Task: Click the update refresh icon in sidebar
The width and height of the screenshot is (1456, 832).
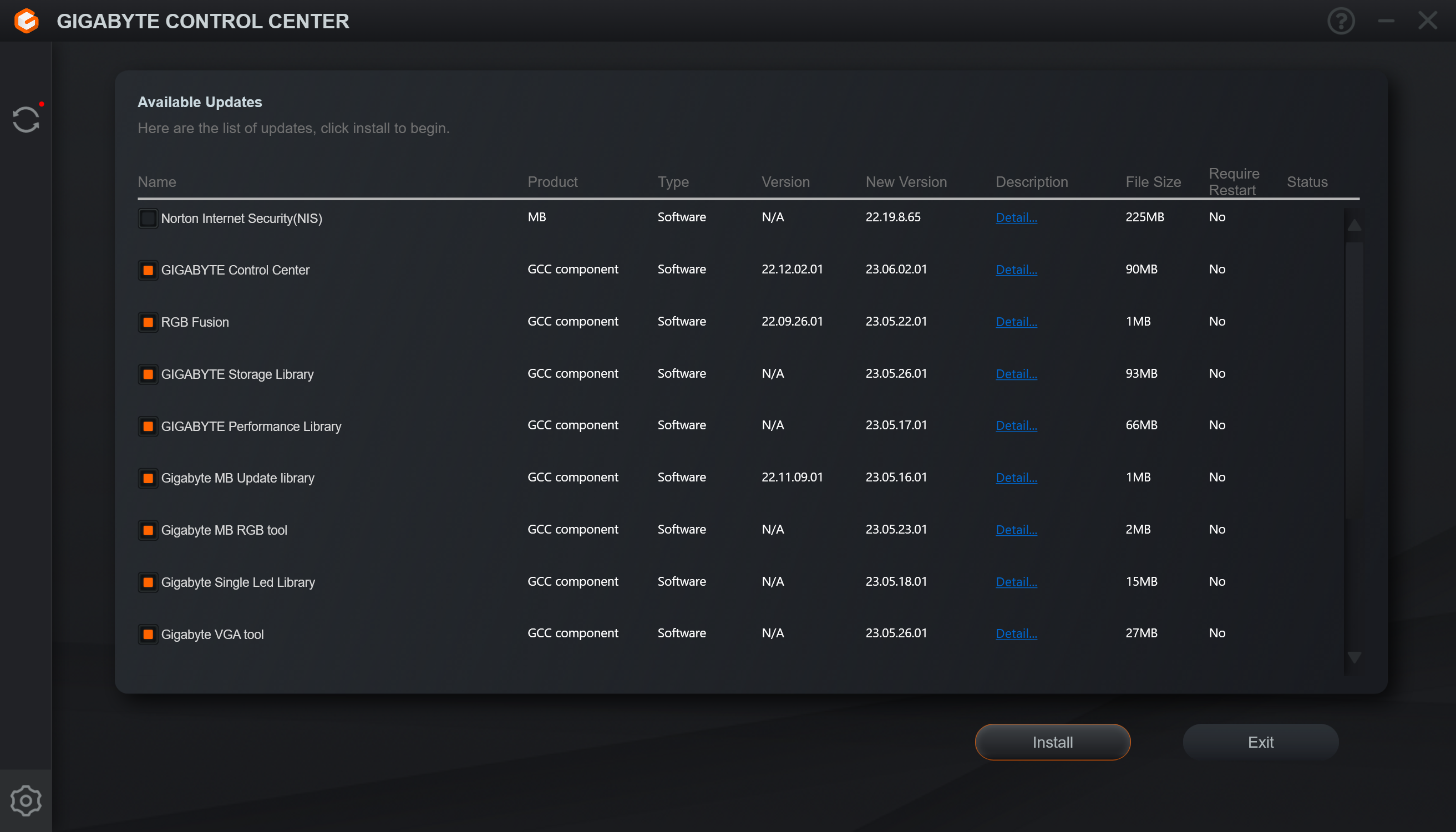Action: tap(26, 119)
